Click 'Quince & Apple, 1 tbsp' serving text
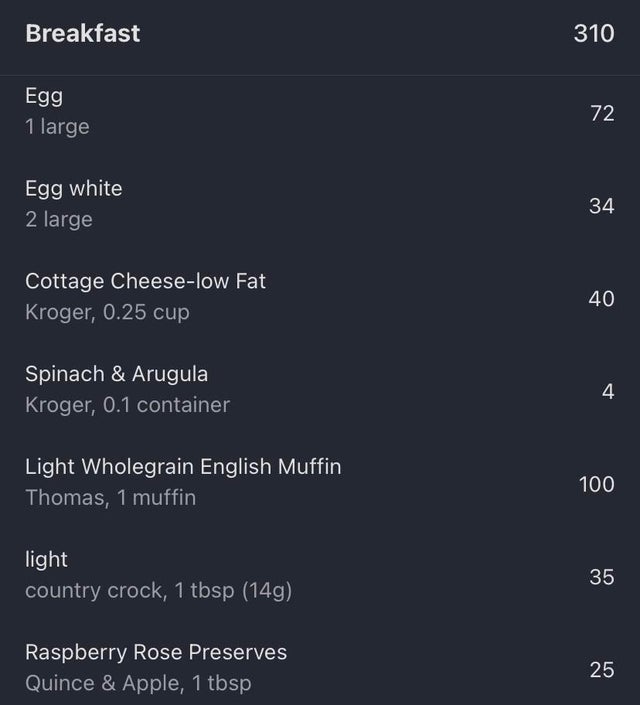This screenshot has width=640, height=705. point(139,683)
